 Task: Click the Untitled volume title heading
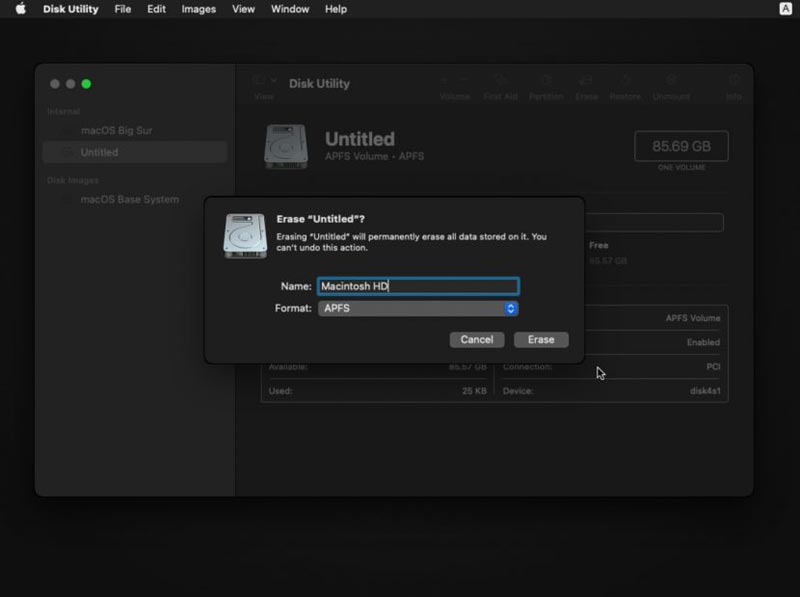(360, 139)
